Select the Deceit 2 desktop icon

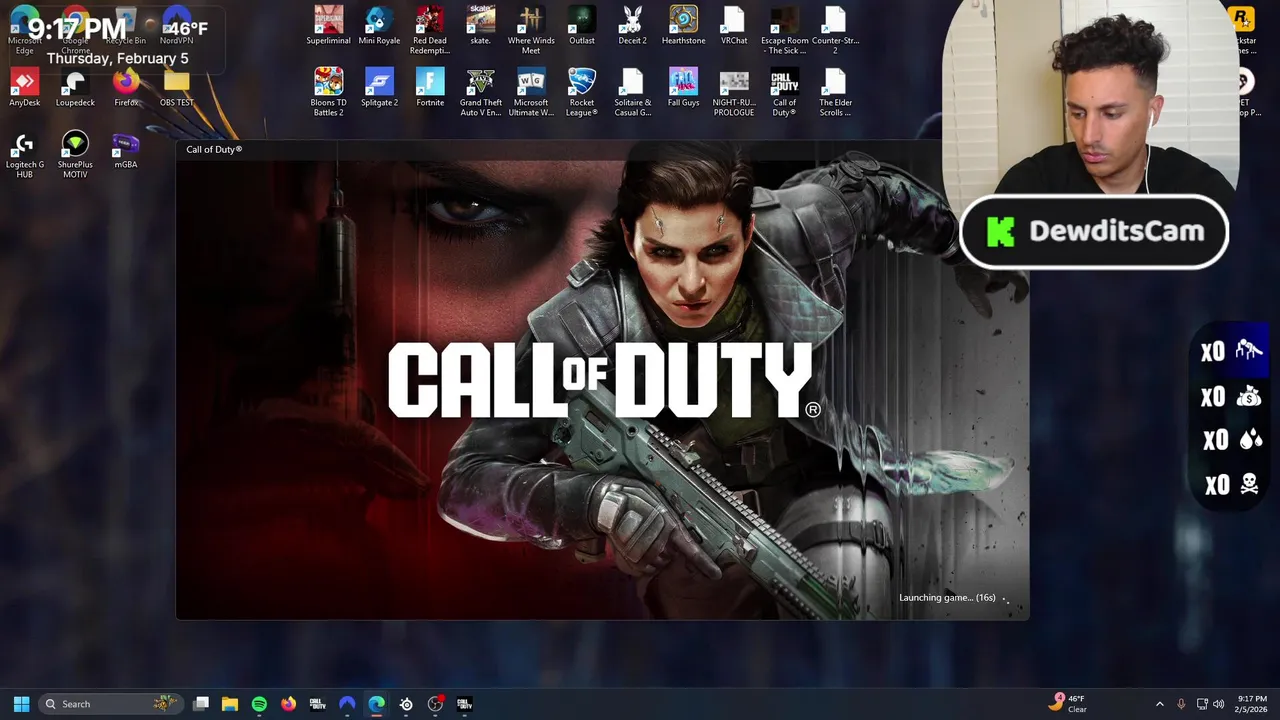coord(632,26)
